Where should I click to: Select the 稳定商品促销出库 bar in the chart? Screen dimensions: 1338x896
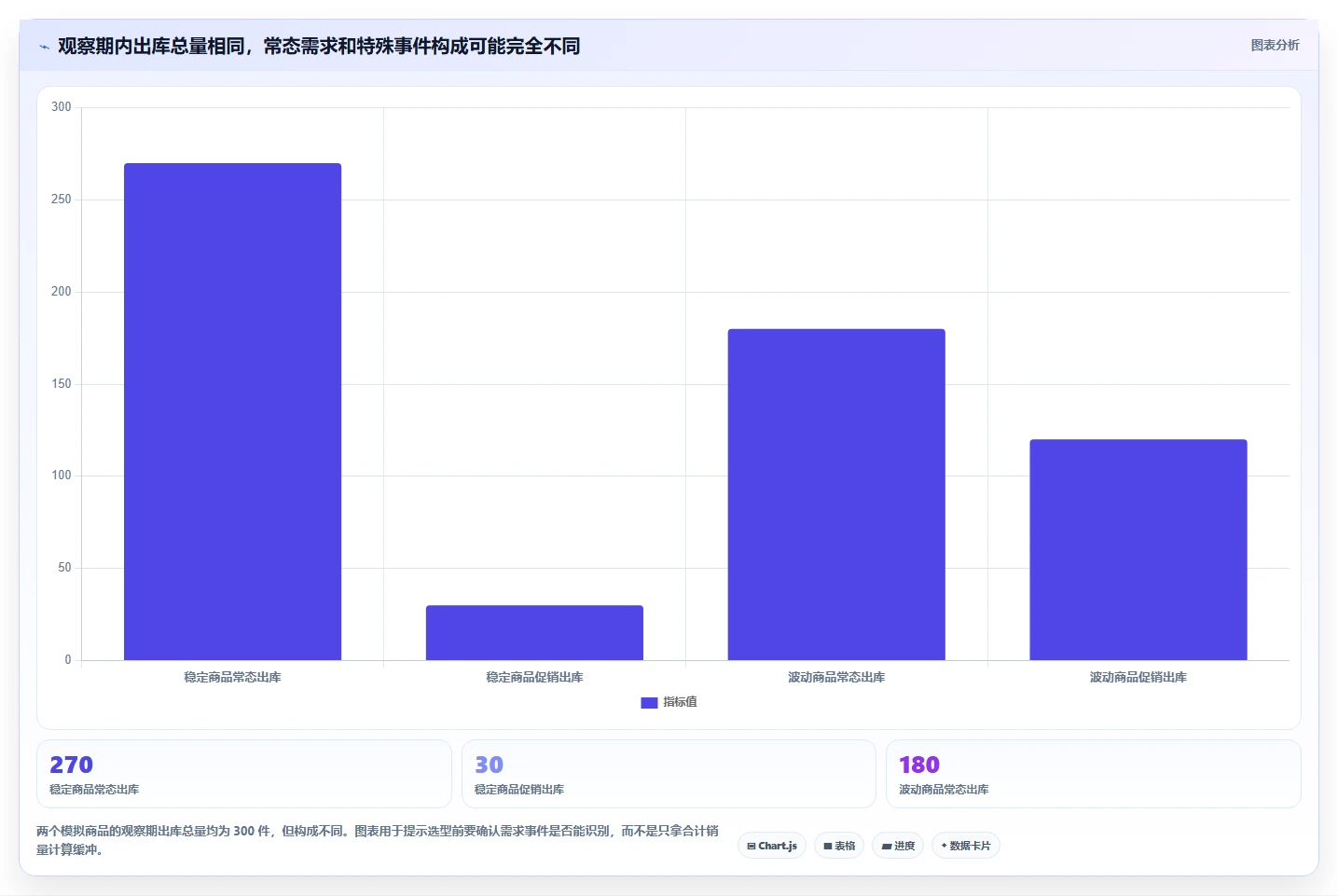[534, 633]
